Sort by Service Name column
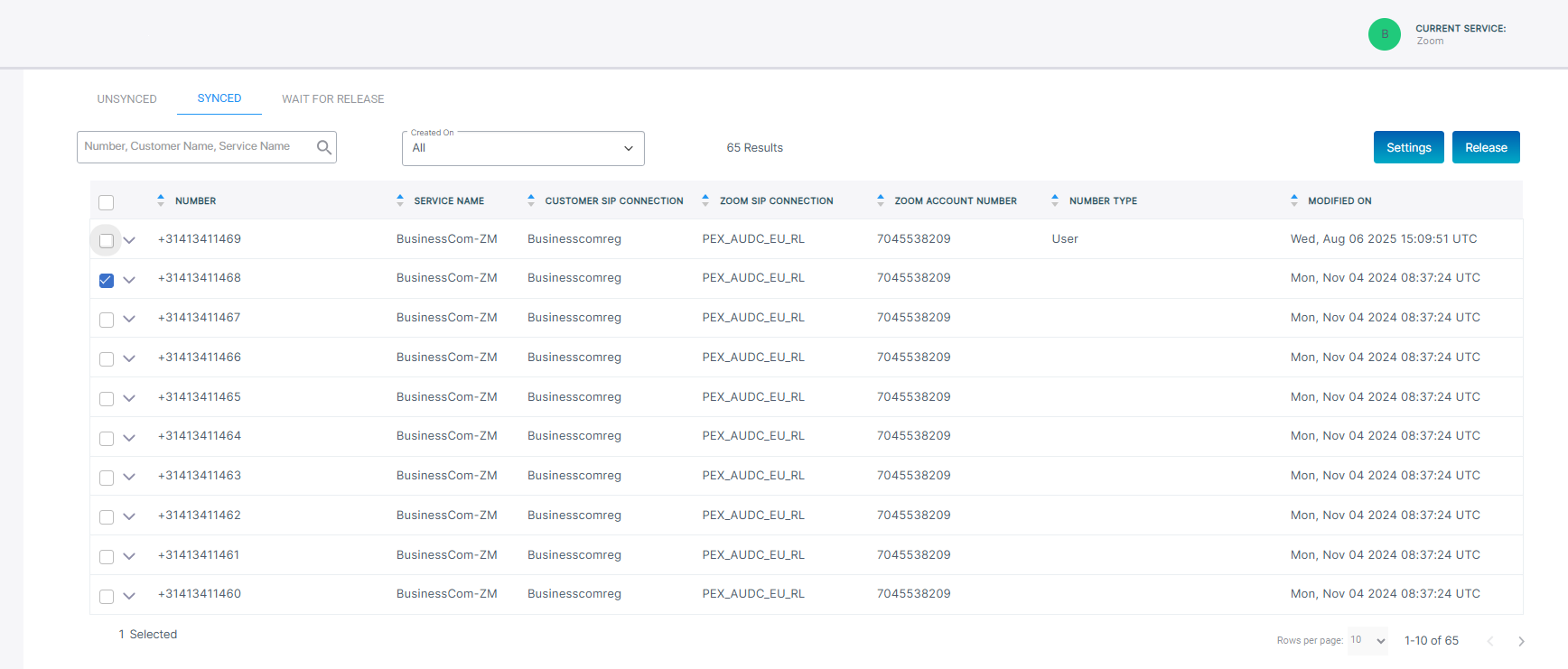 [x=400, y=200]
